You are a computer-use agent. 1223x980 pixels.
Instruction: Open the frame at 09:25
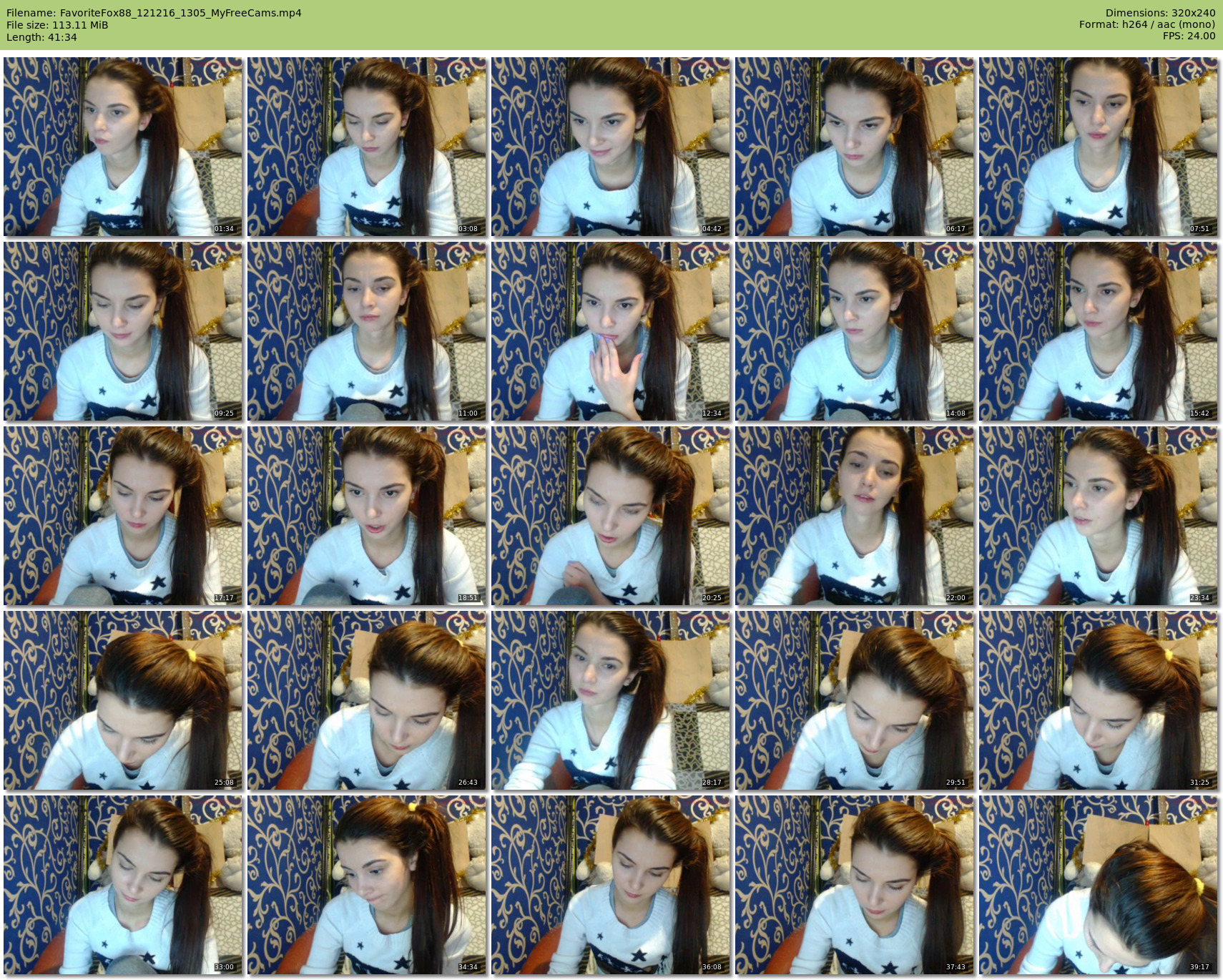[123, 331]
